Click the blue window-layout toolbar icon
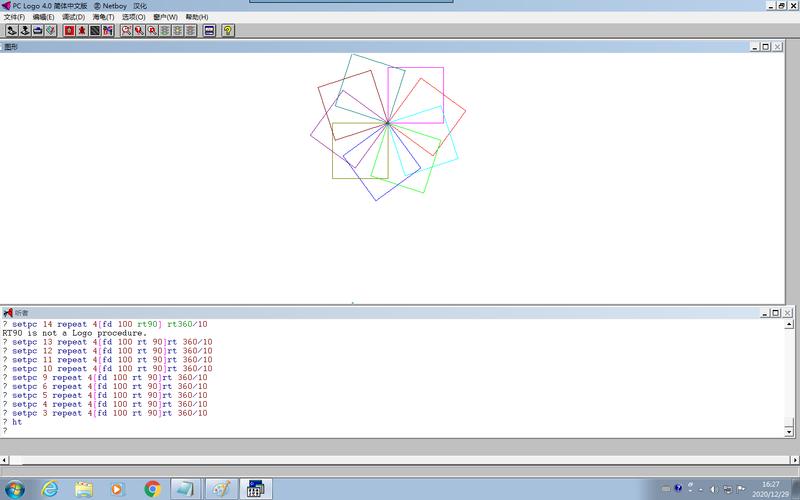Image resolution: width=800 pixels, height=500 pixels. tap(209, 31)
